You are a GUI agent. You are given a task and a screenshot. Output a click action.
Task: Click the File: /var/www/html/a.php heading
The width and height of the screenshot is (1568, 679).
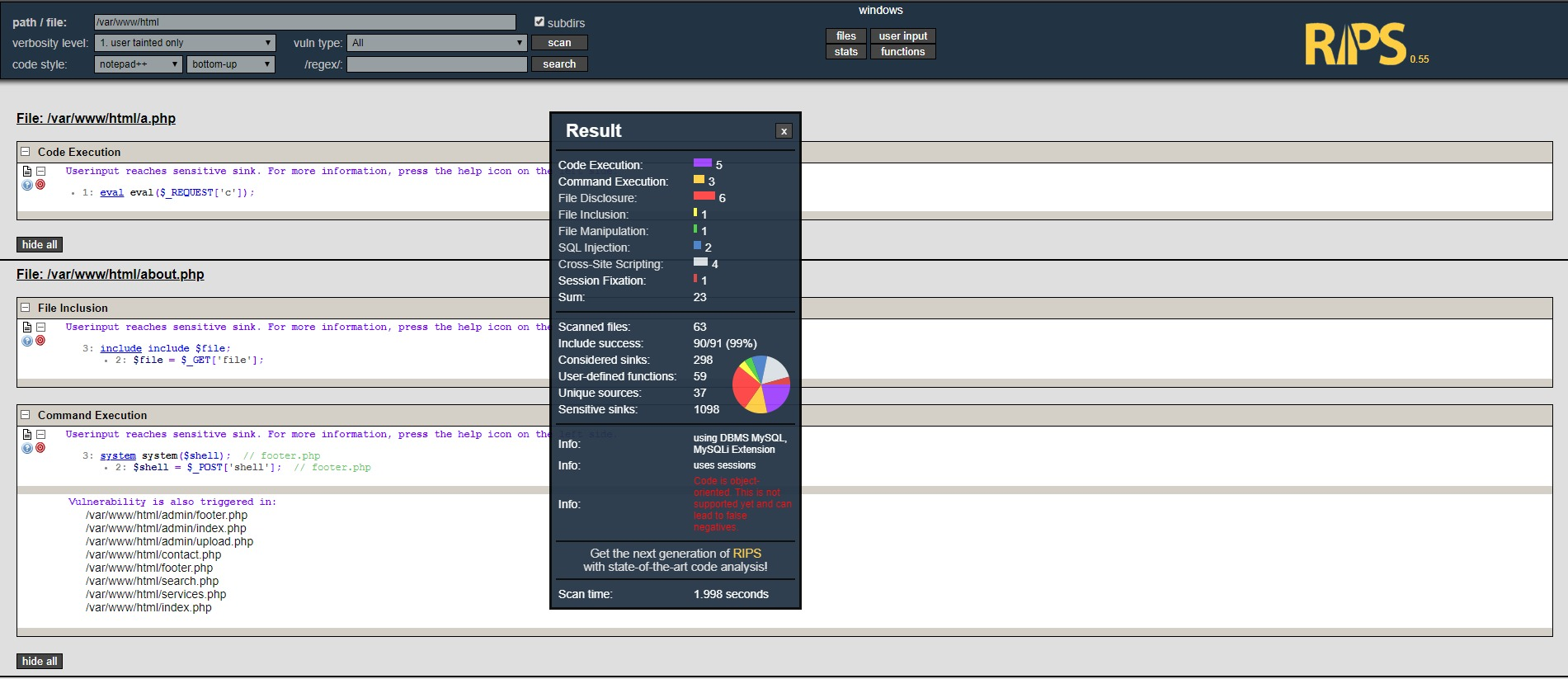(x=96, y=118)
